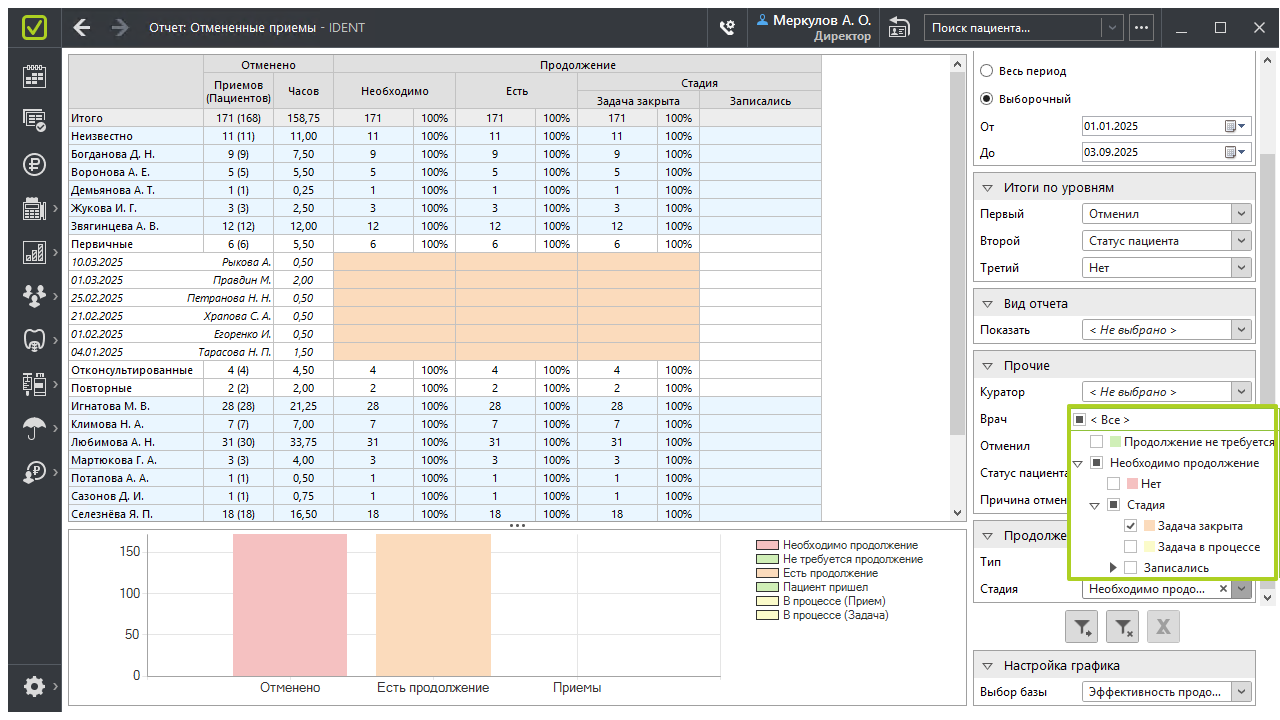Open the tooth icon section in the sidebar
This screenshot has height=720, width=1280.
click(x=34, y=340)
